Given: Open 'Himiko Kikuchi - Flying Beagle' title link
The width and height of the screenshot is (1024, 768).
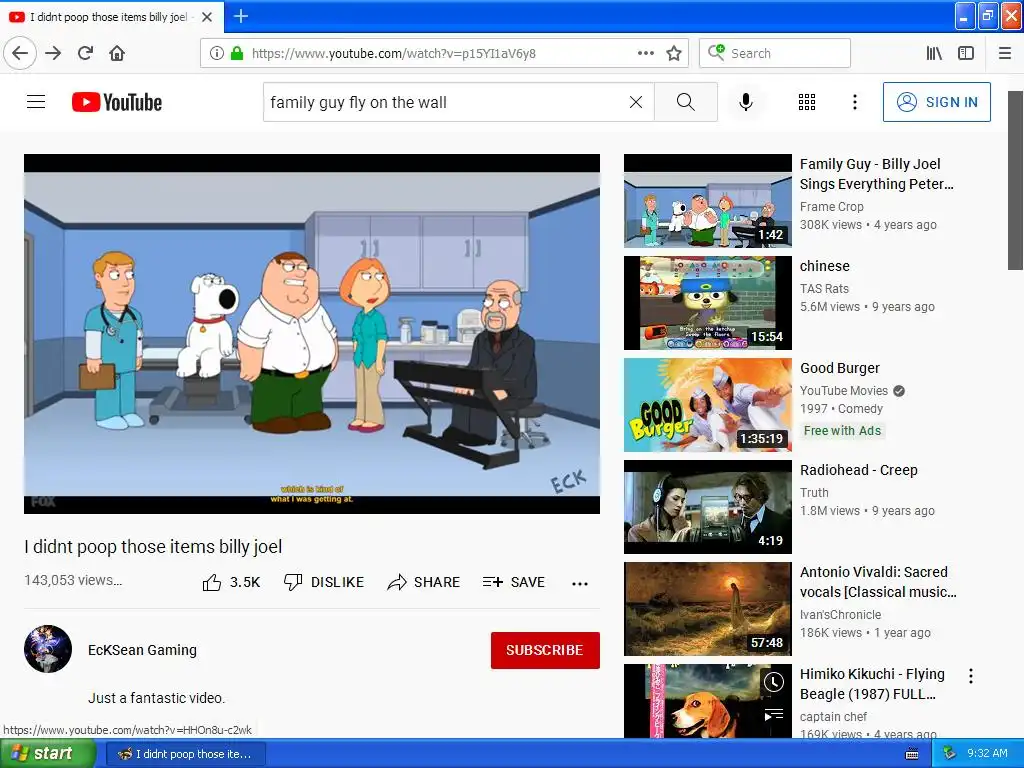Looking at the screenshot, I should point(872,684).
